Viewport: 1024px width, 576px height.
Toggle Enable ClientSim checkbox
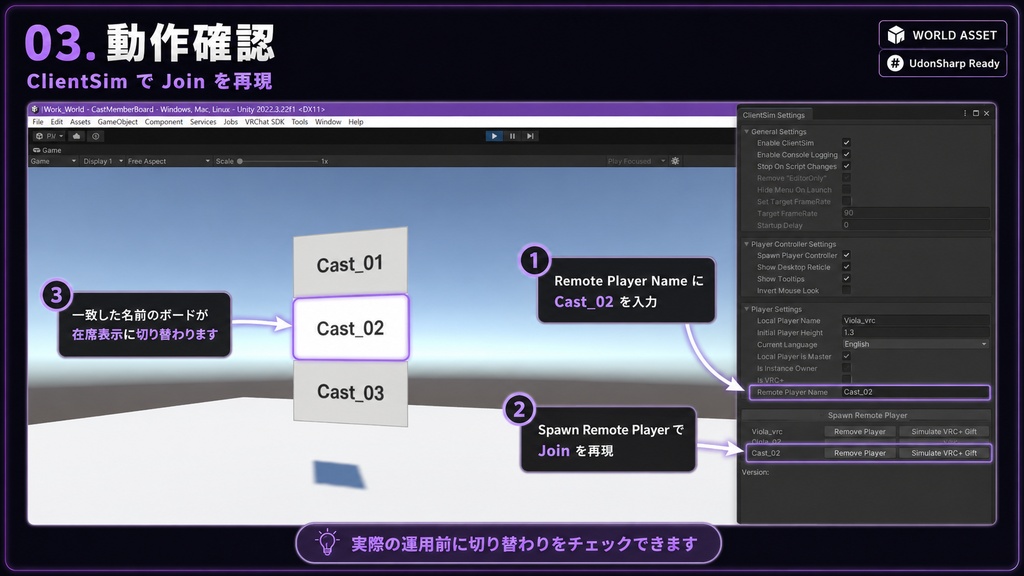tap(846, 143)
